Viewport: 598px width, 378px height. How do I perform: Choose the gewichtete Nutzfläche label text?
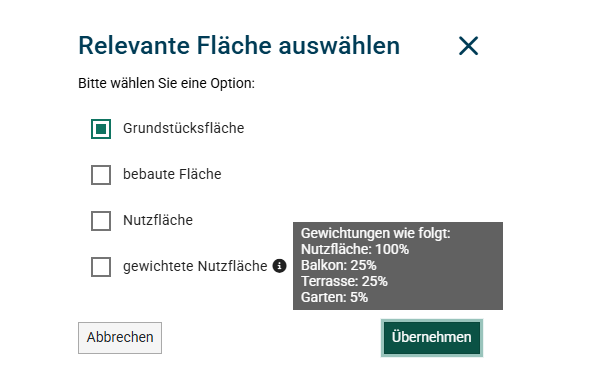coord(195,266)
